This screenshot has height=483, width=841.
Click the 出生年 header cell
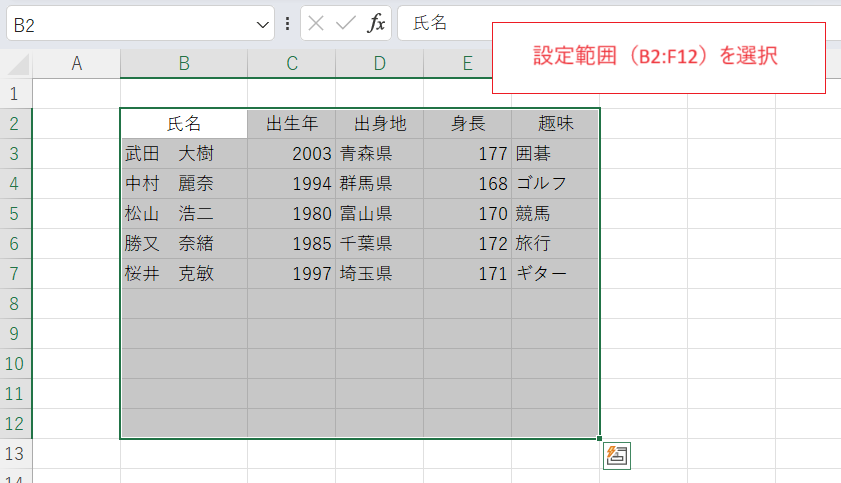pyautogui.click(x=292, y=124)
